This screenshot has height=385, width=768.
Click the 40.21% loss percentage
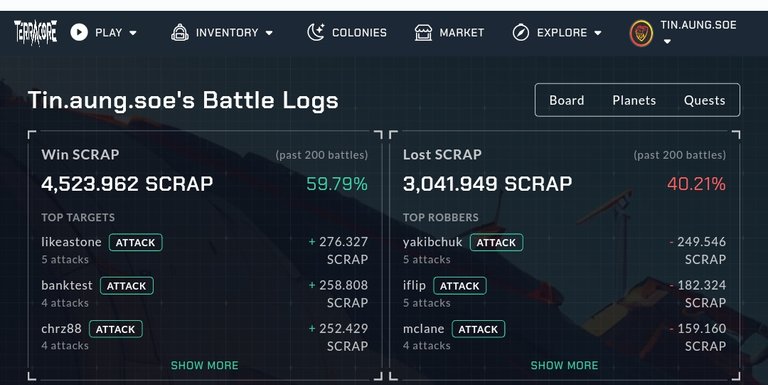(x=696, y=184)
